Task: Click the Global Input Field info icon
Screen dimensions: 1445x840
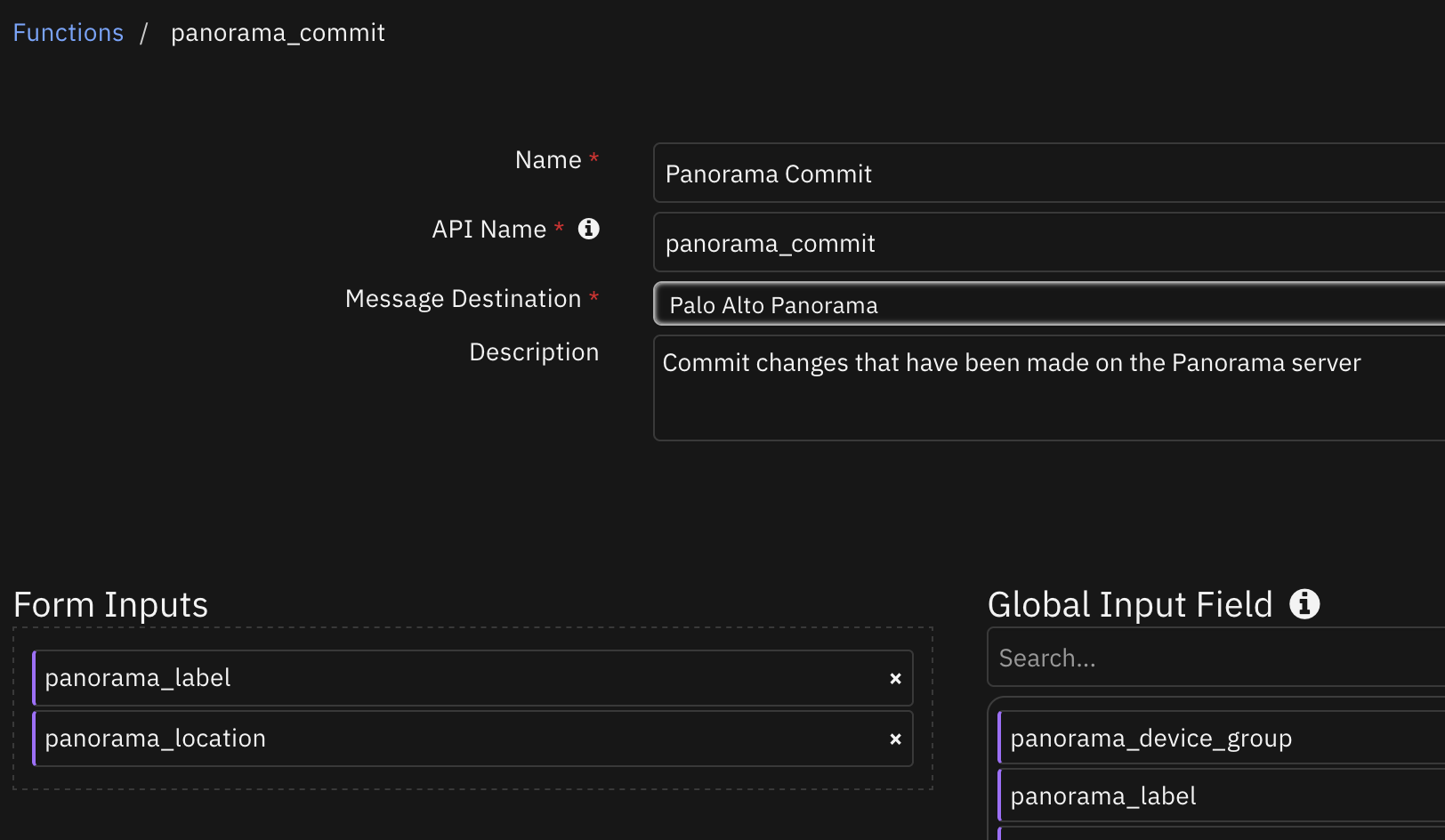Action: pos(1304,604)
